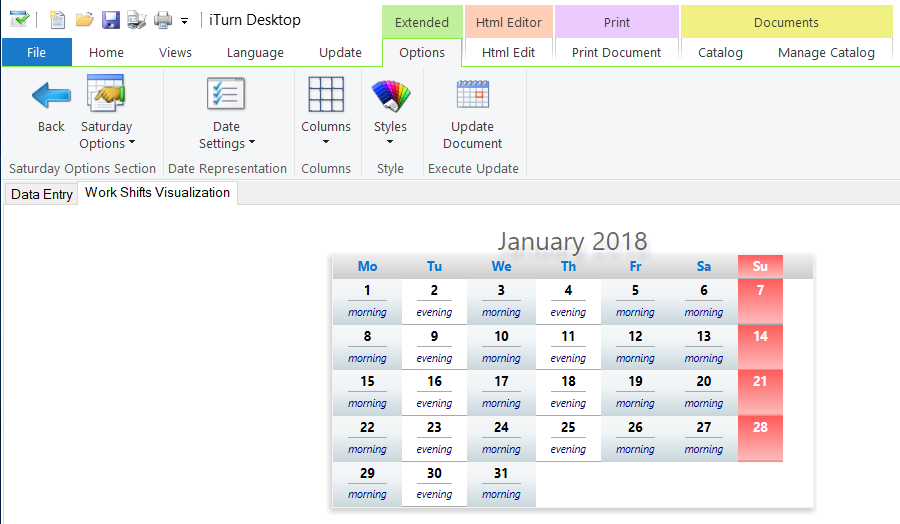The height and width of the screenshot is (524, 900).
Task: Create a new document from quick toolbar
Action: click(x=57, y=20)
